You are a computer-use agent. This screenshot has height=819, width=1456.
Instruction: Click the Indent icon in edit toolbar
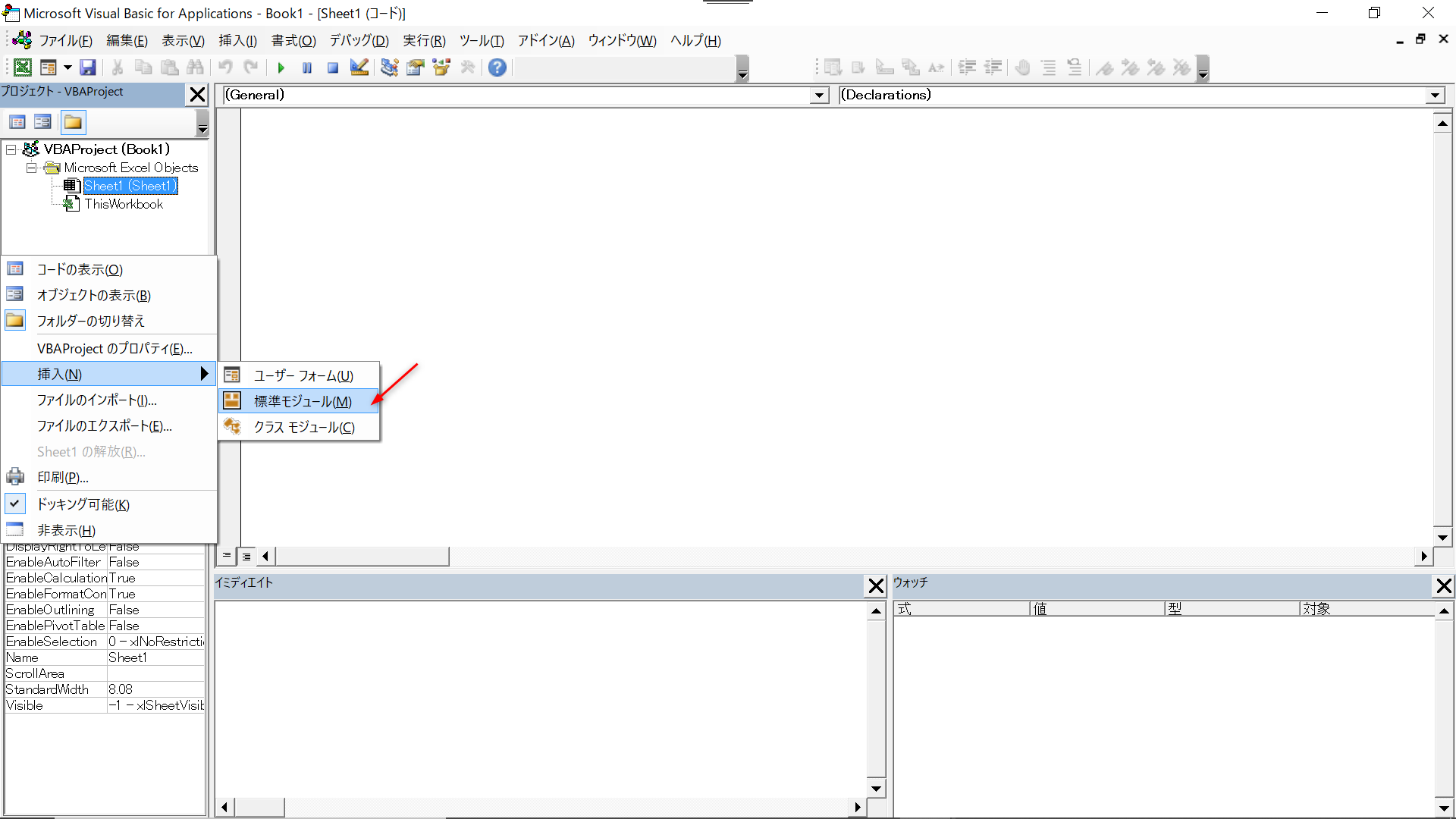coord(967,67)
